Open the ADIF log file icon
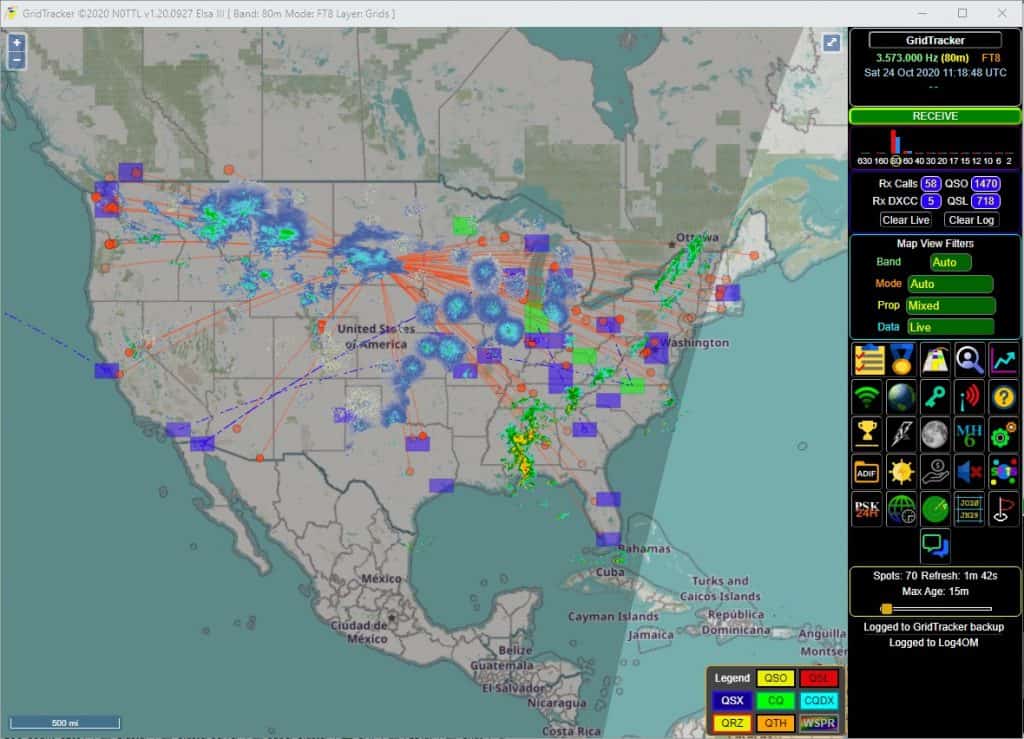The height and width of the screenshot is (739, 1024). coord(866,471)
